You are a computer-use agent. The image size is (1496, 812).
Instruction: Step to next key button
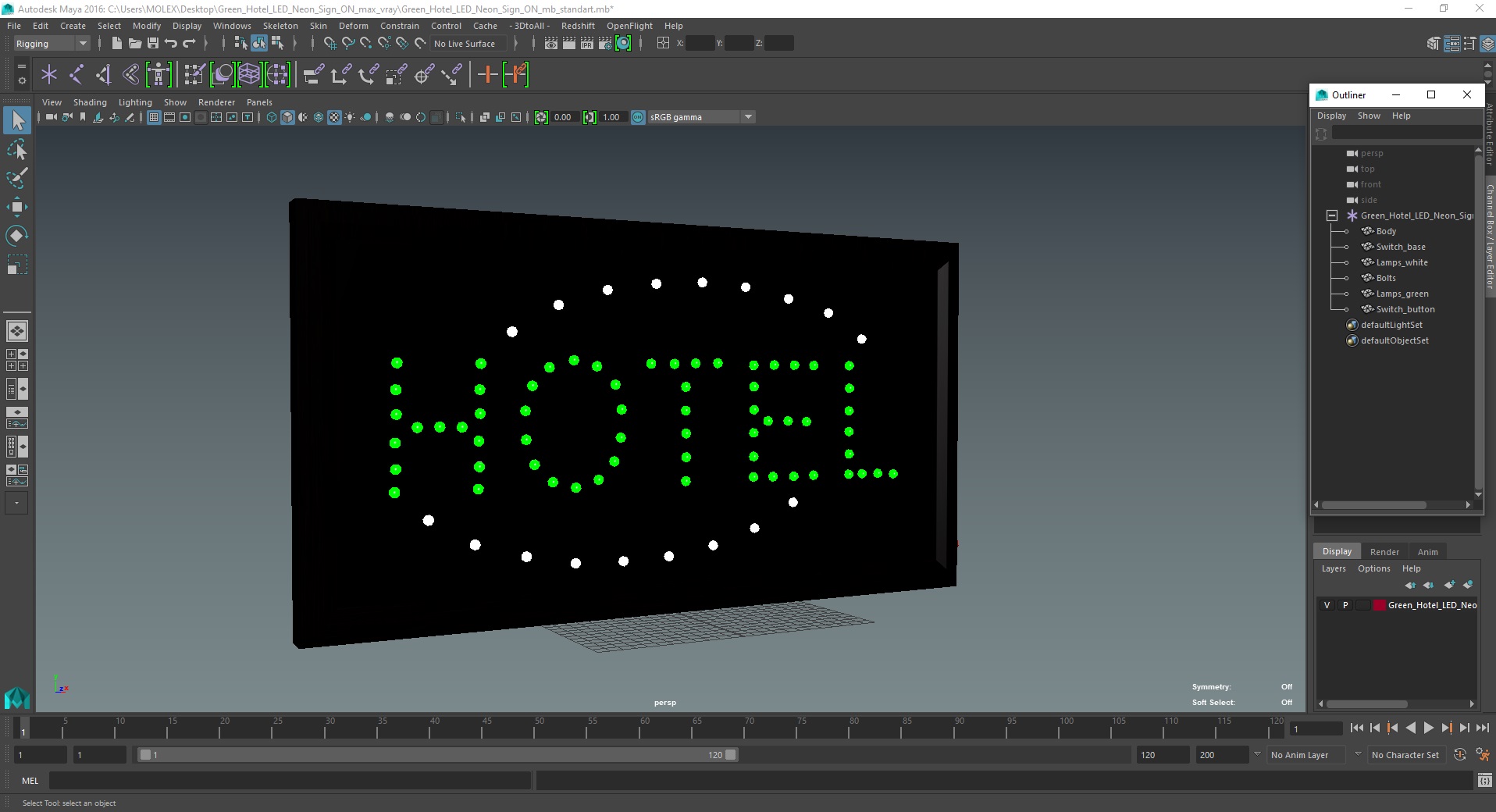pyautogui.click(x=1446, y=728)
